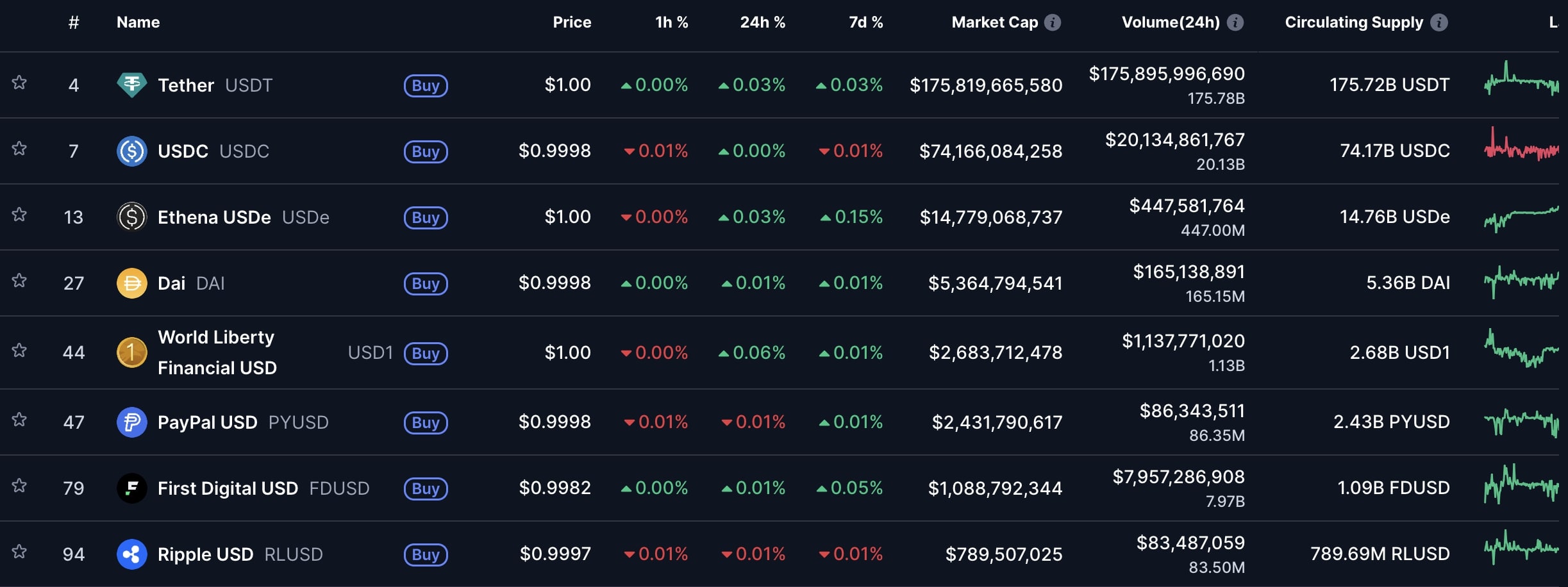Click the Ethena USDe coin logo
Viewport: 1568px width, 587px height.
[x=132, y=217]
